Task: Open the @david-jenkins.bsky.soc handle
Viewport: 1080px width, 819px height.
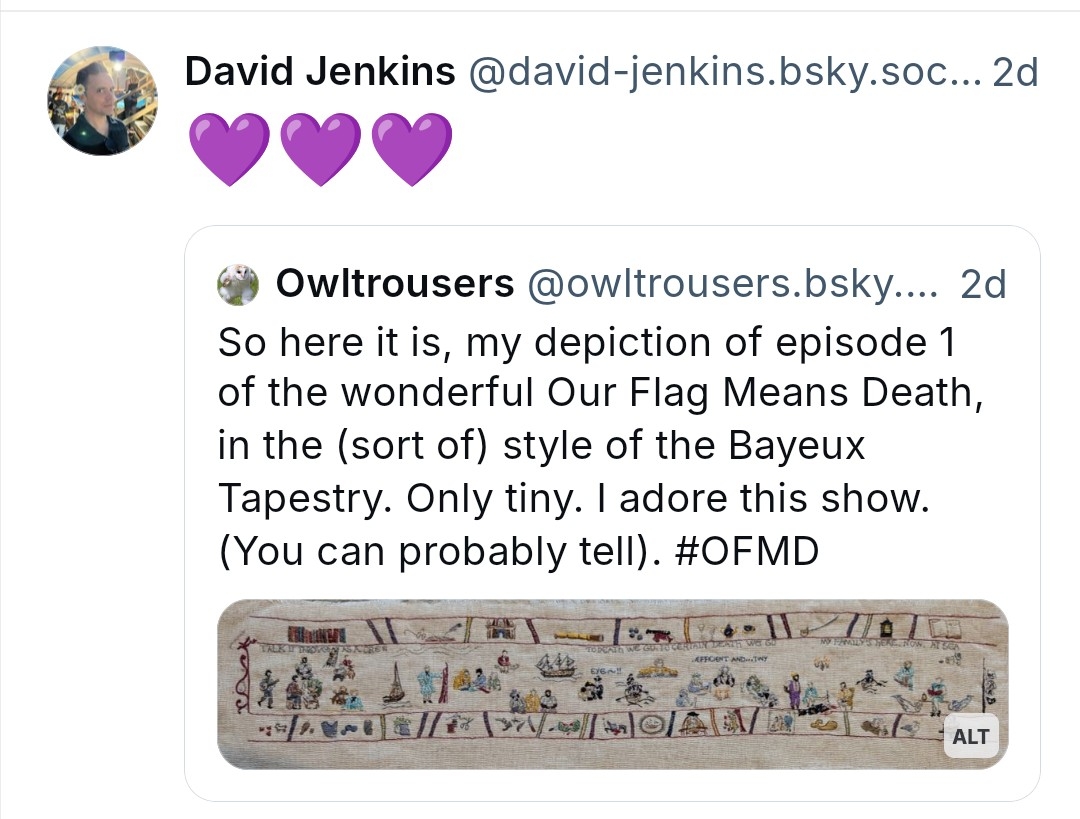Action: (x=724, y=72)
